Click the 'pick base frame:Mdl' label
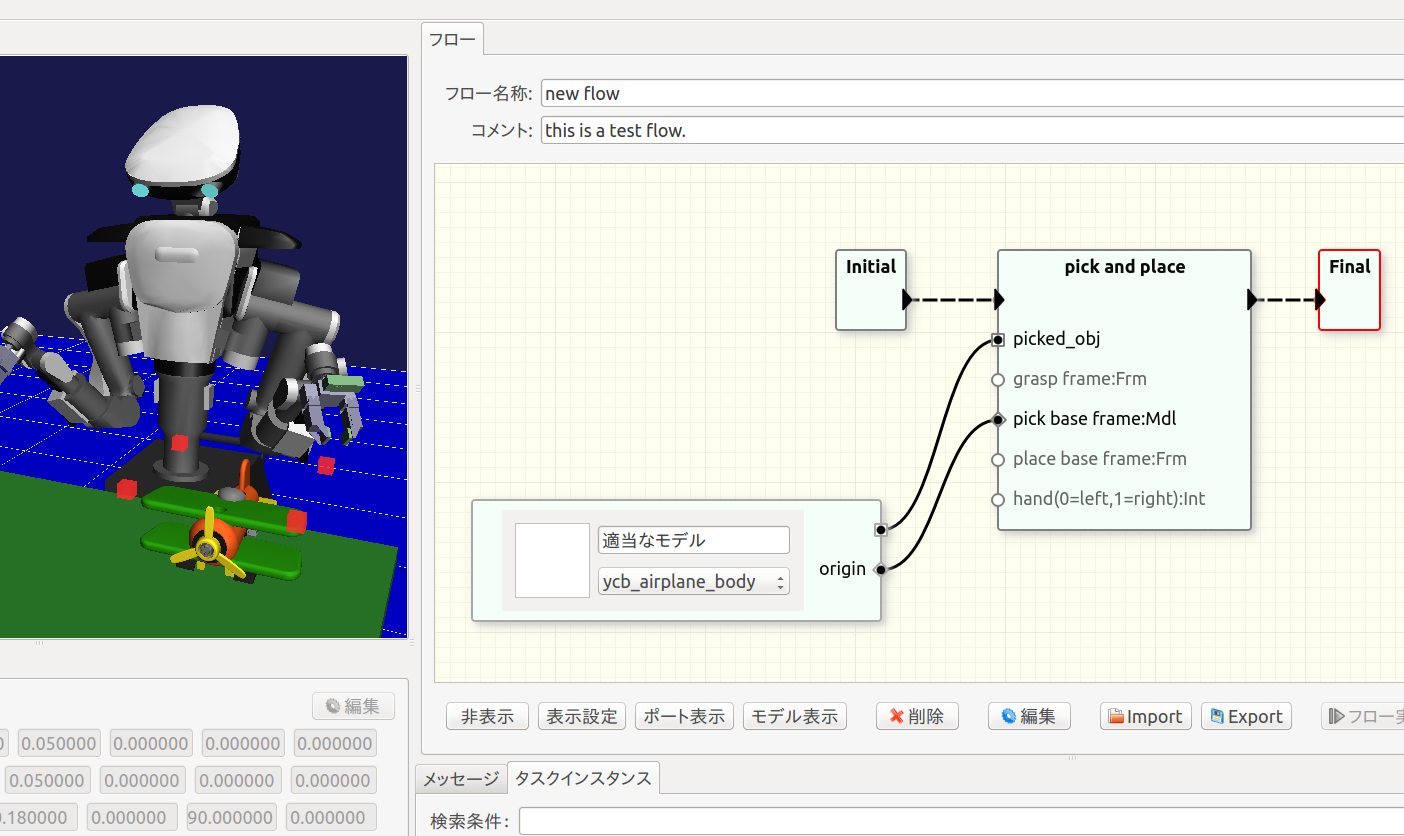The height and width of the screenshot is (836, 1404). click(1094, 419)
